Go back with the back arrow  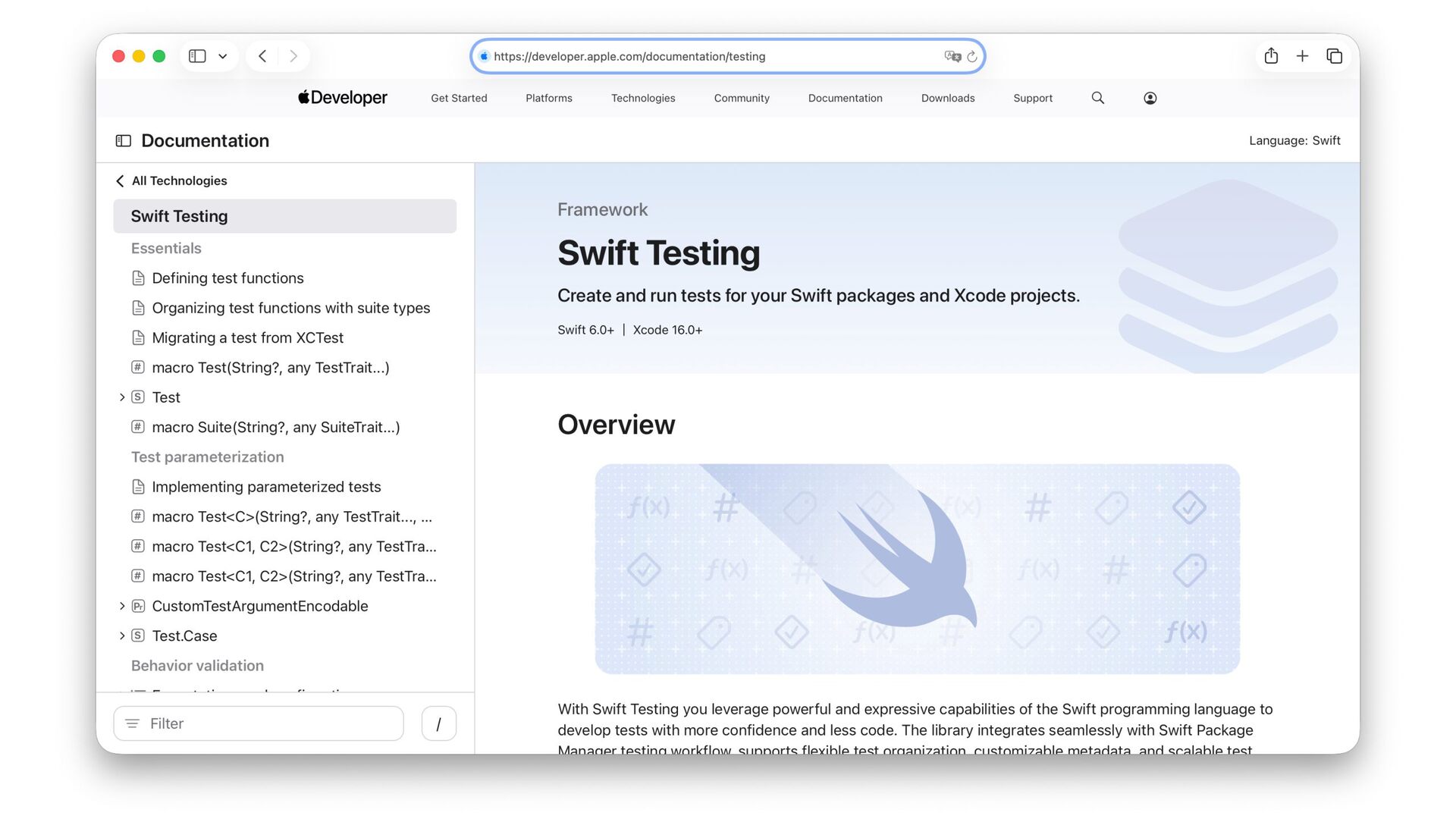pos(262,56)
